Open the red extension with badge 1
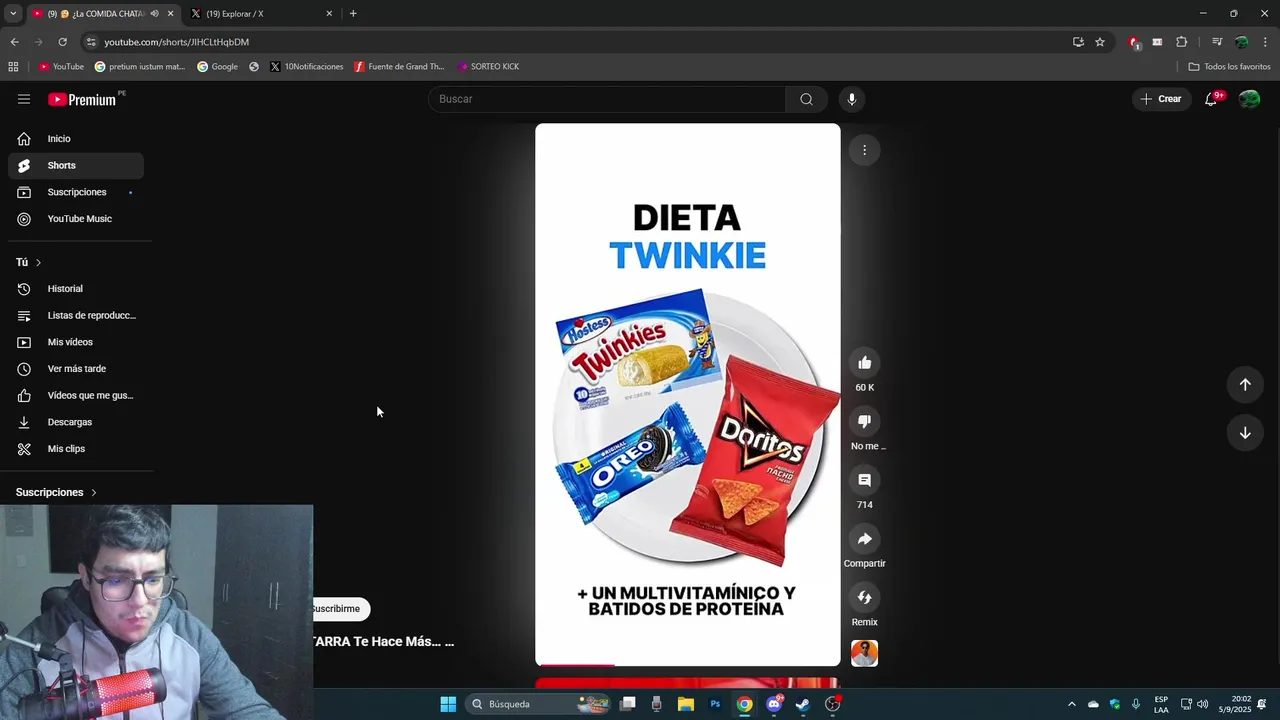 pos(1134,42)
